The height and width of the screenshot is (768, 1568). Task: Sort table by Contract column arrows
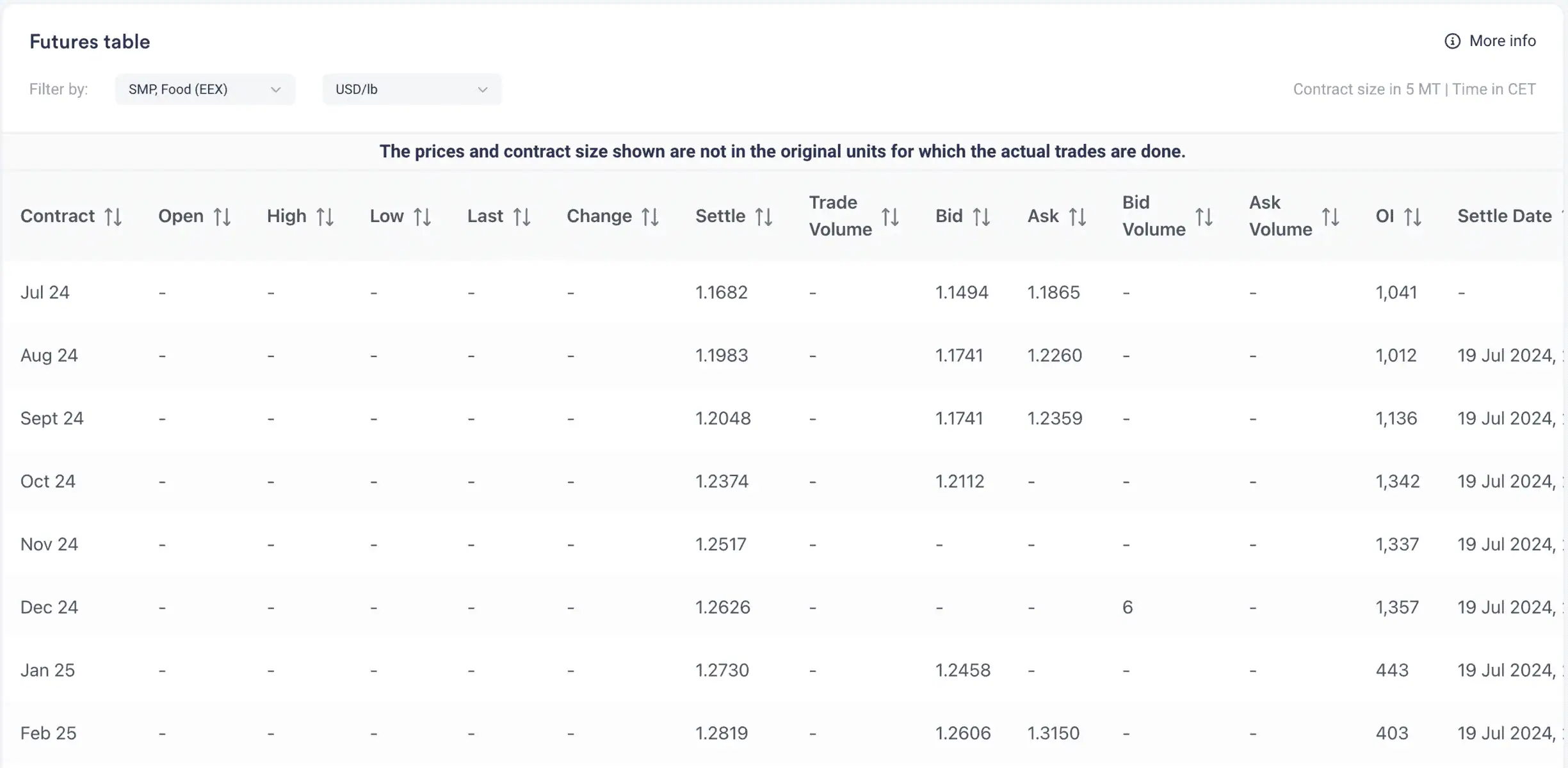[113, 217]
